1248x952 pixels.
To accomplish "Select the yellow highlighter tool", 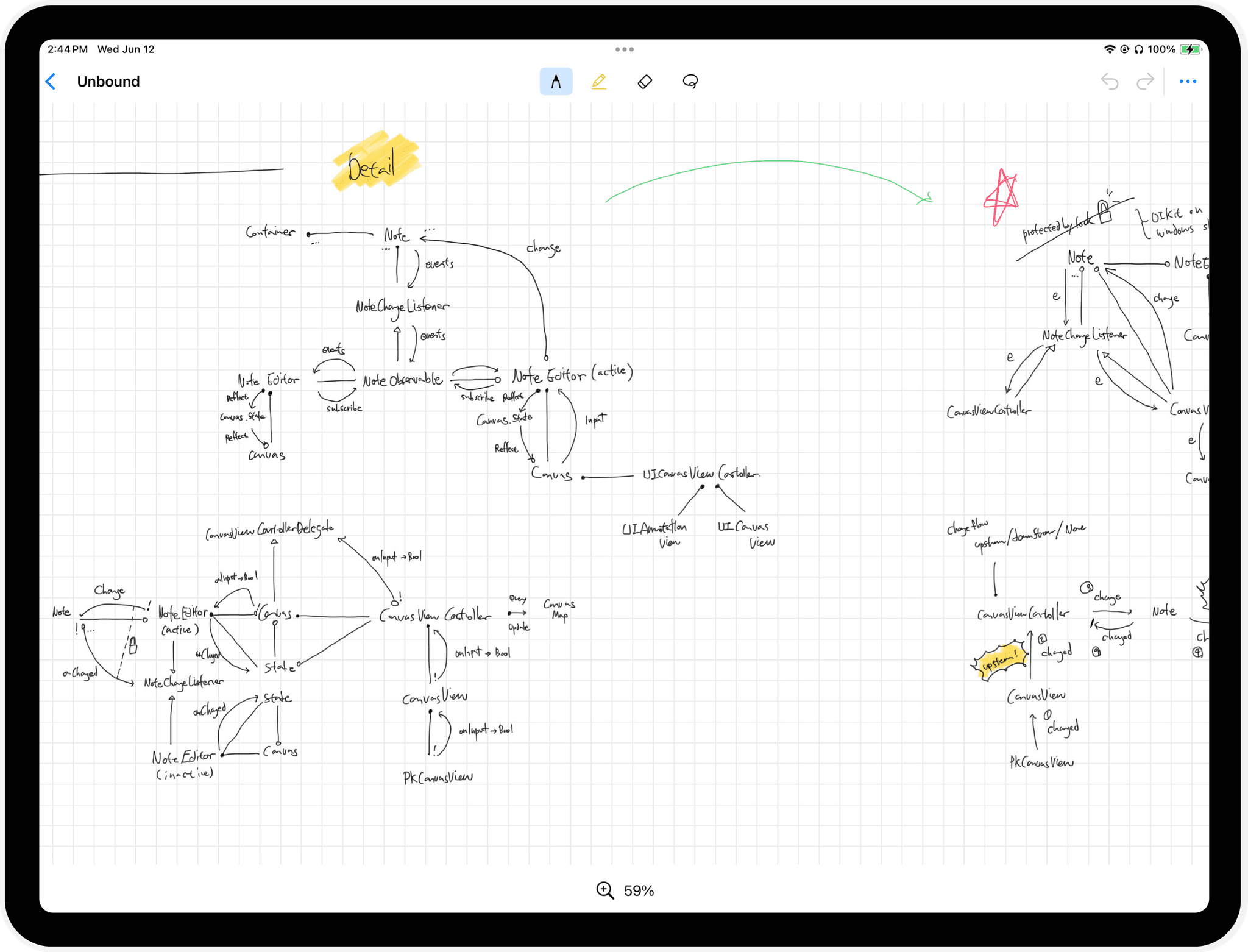I will (x=599, y=82).
